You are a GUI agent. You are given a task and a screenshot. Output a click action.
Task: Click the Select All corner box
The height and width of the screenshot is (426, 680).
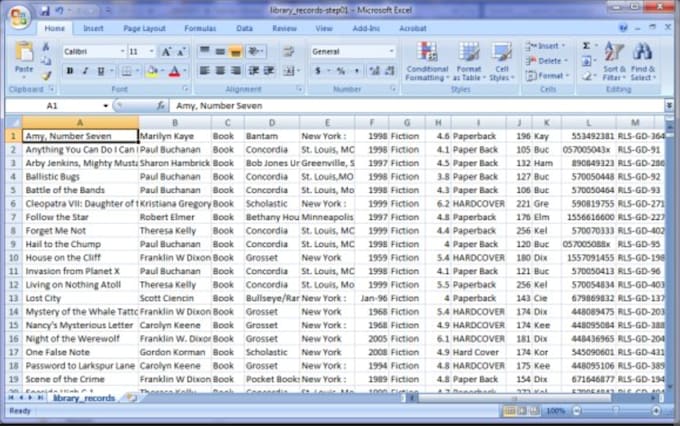(x=13, y=123)
